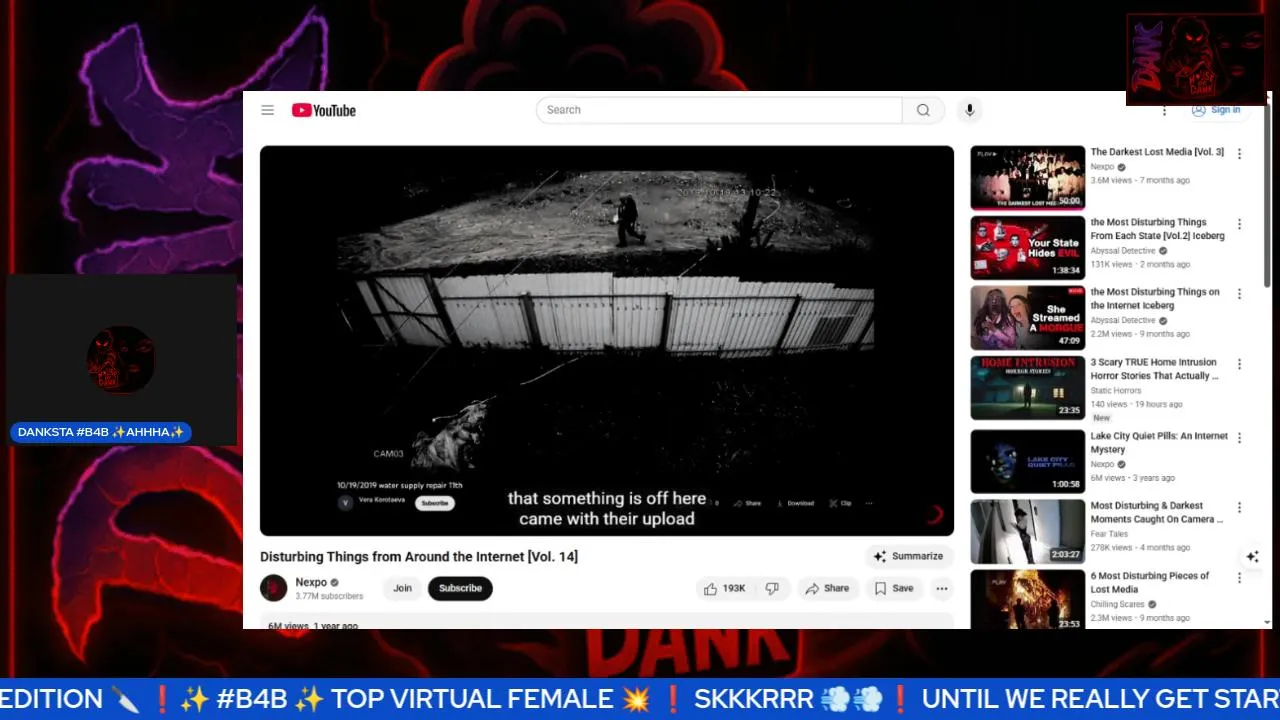Screen dimensions: 1280x720
Task: Open menu for The Darkest Lost Media video
Action: [x=1239, y=154]
